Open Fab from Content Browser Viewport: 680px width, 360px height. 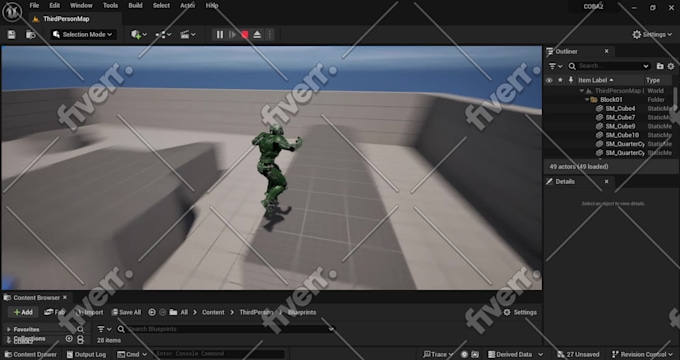point(55,312)
